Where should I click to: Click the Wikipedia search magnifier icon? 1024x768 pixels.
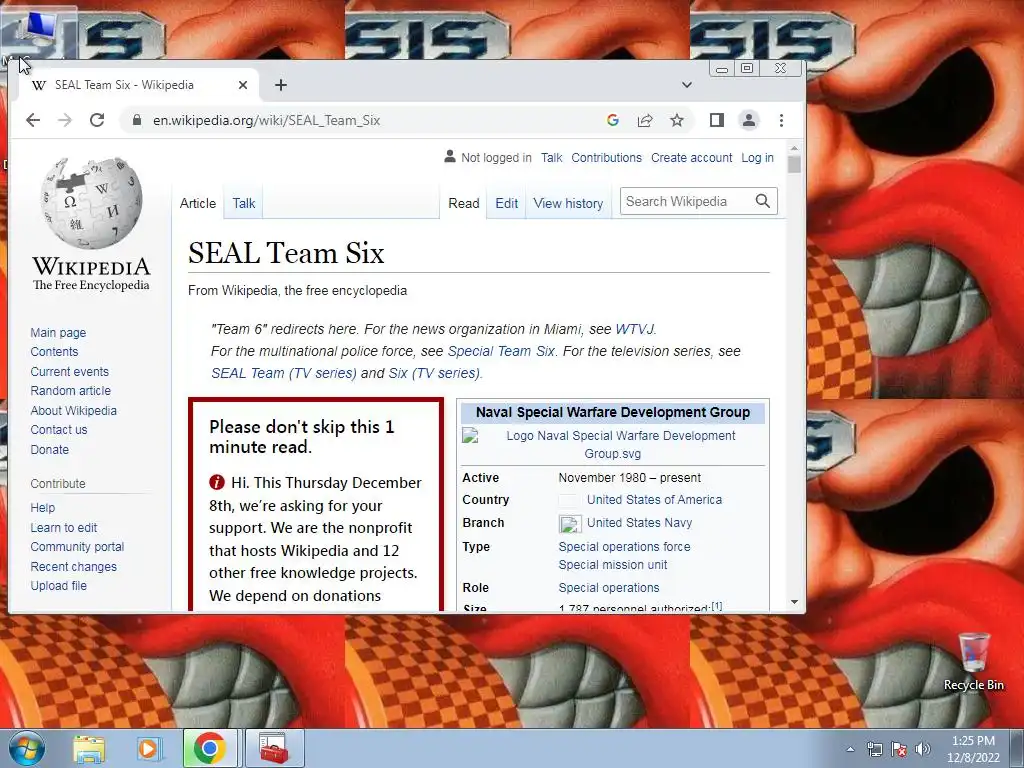coord(762,201)
